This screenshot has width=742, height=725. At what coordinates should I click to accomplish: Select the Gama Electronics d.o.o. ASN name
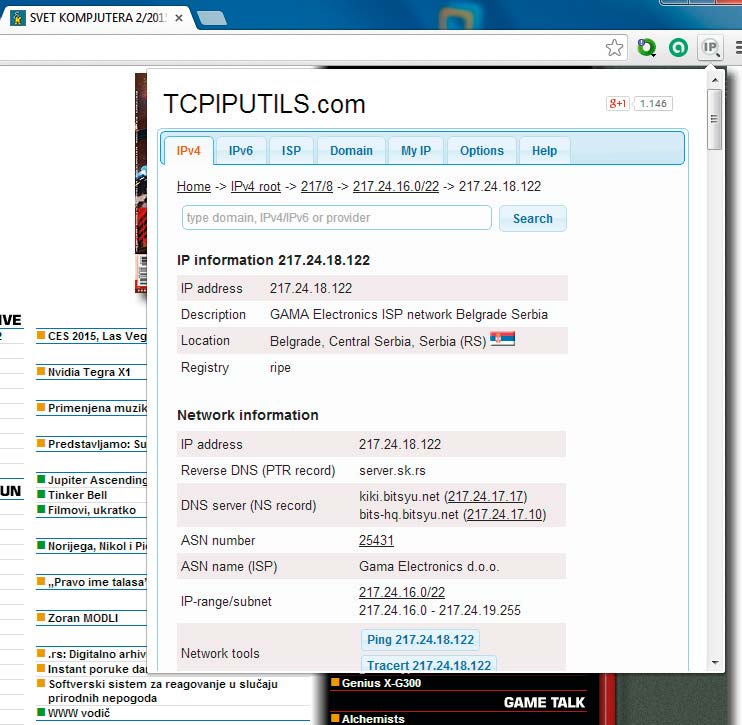coord(429,566)
